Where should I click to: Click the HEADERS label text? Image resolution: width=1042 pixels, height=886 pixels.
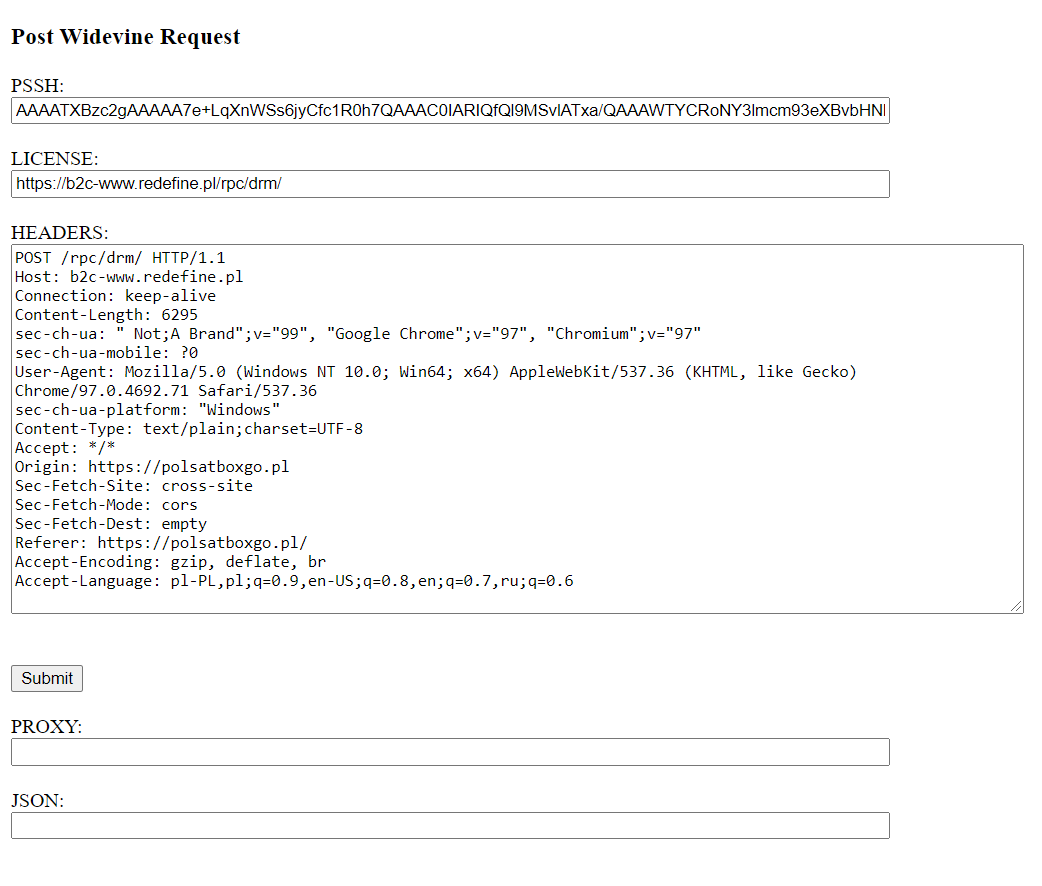(x=59, y=233)
